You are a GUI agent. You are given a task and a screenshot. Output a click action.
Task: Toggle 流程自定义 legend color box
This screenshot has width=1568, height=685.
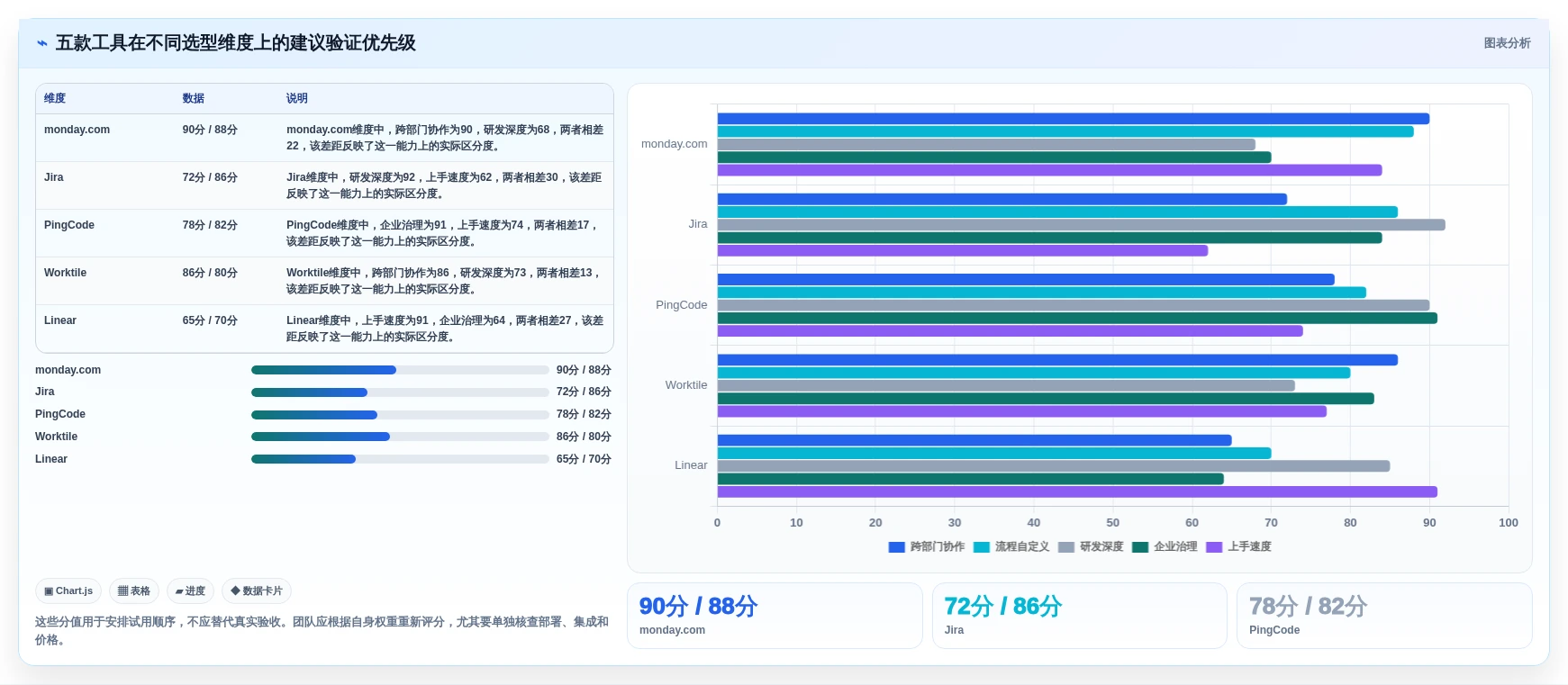pyautogui.click(x=982, y=547)
